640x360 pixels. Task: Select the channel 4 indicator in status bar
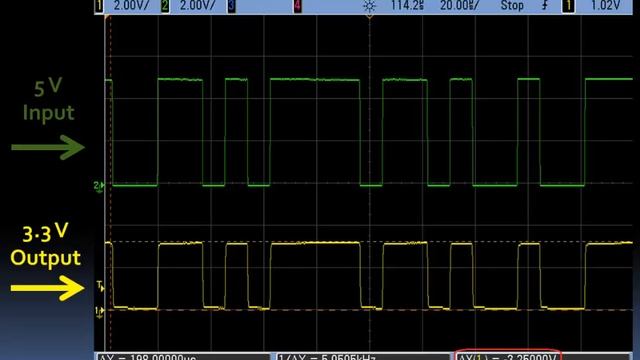(298, 6)
